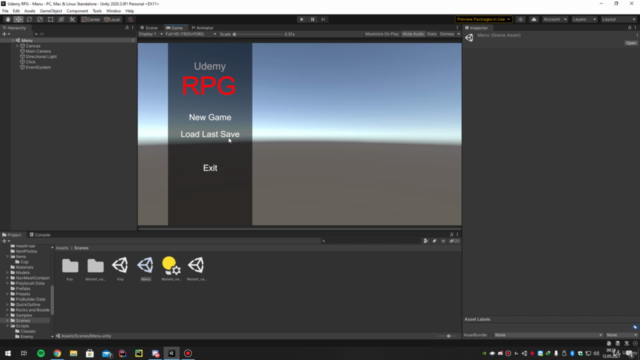
Task: Pause the game playback
Action: [312, 19]
